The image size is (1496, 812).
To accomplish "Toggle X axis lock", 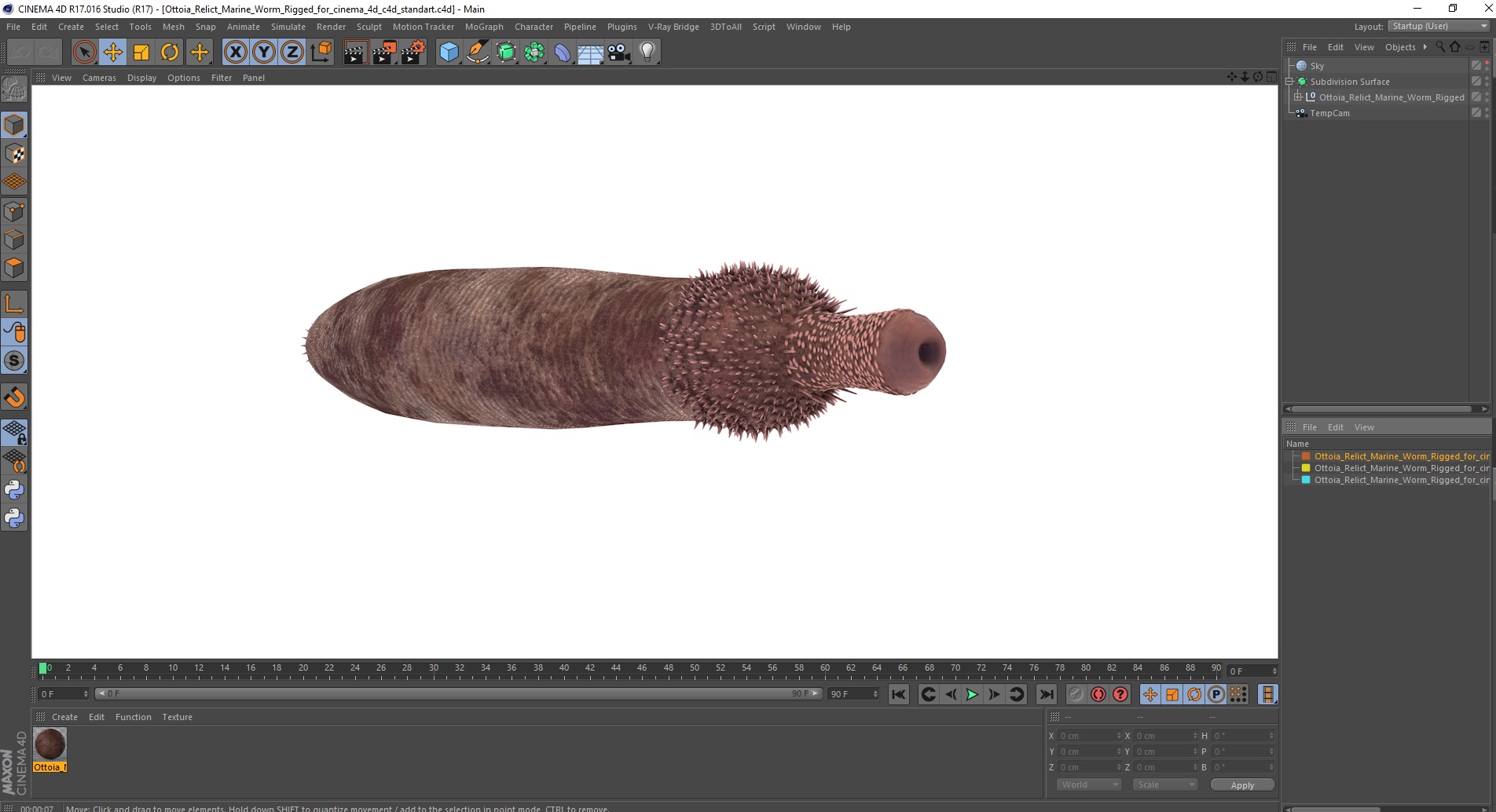I will (x=235, y=53).
